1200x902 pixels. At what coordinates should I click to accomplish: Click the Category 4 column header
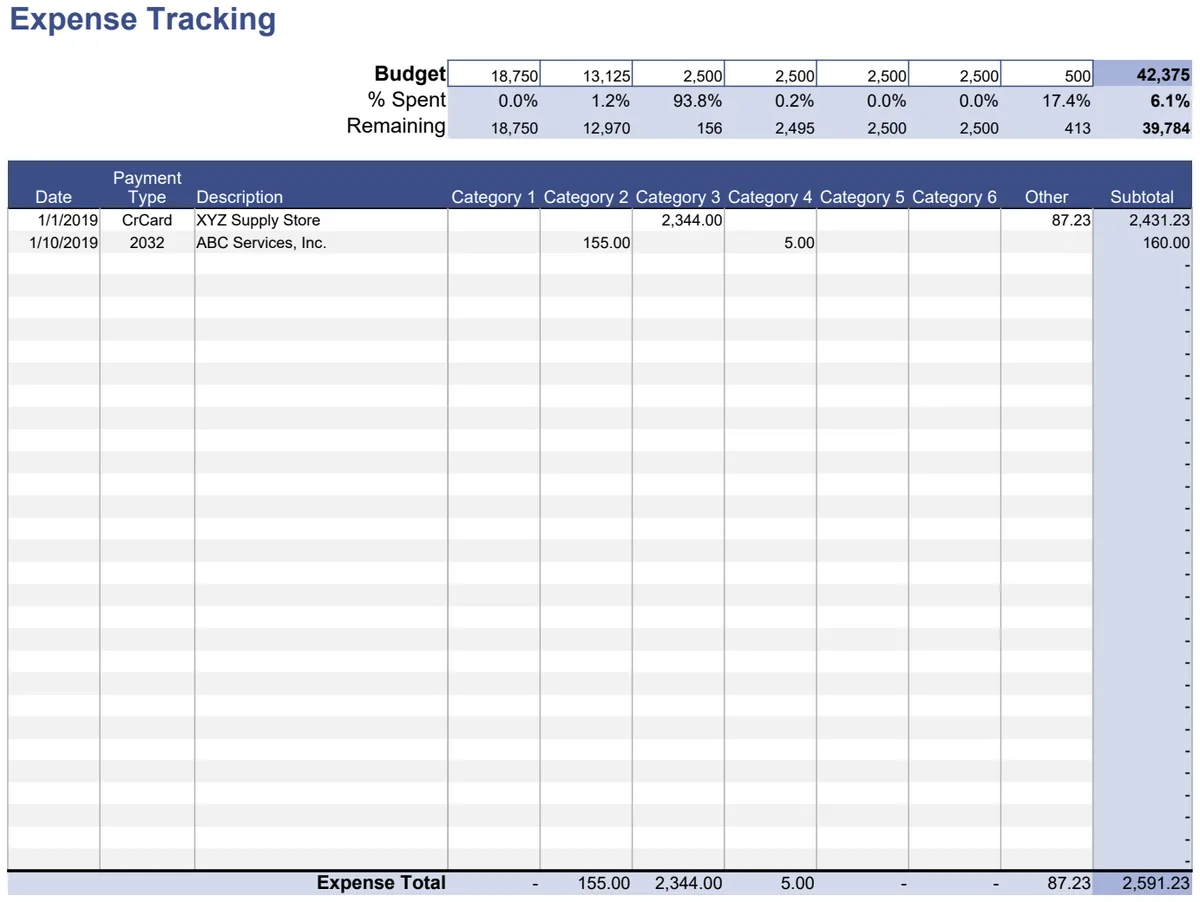770,197
